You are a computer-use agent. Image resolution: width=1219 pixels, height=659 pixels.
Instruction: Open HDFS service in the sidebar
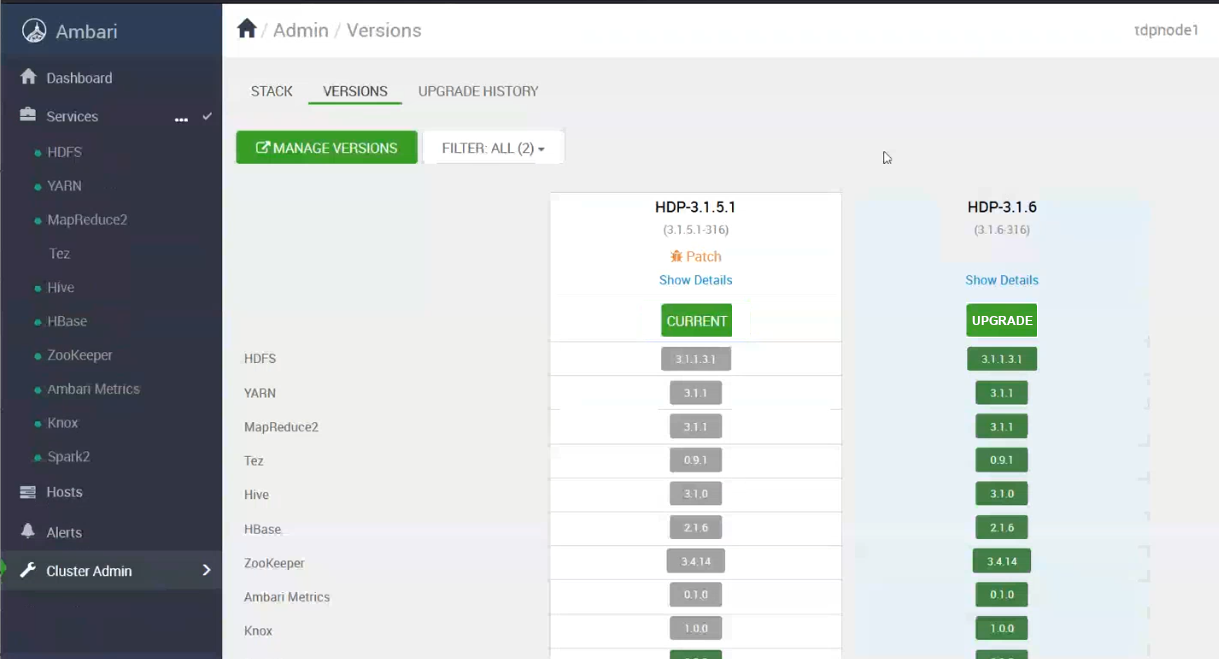(65, 152)
